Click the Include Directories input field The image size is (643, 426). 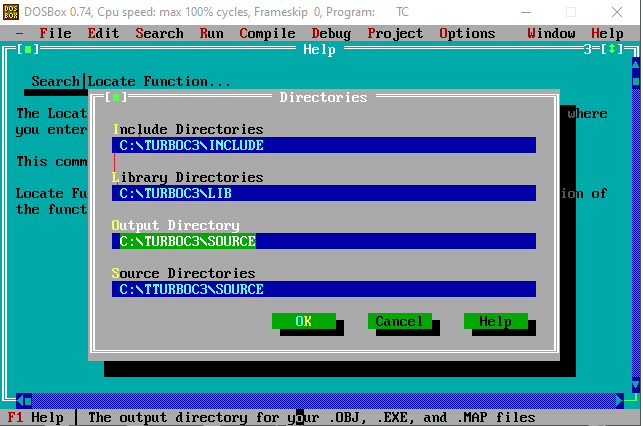pyautogui.click(x=324, y=145)
